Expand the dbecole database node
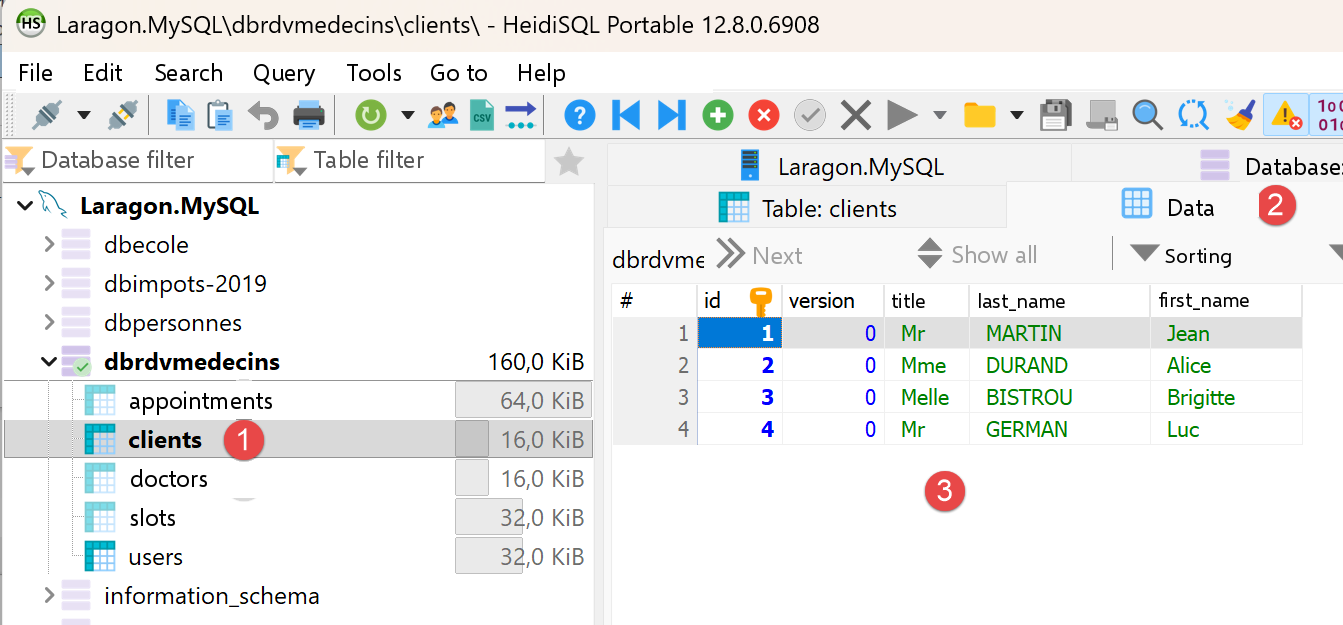Viewport: 1343px width, 625px height. click(49, 244)
